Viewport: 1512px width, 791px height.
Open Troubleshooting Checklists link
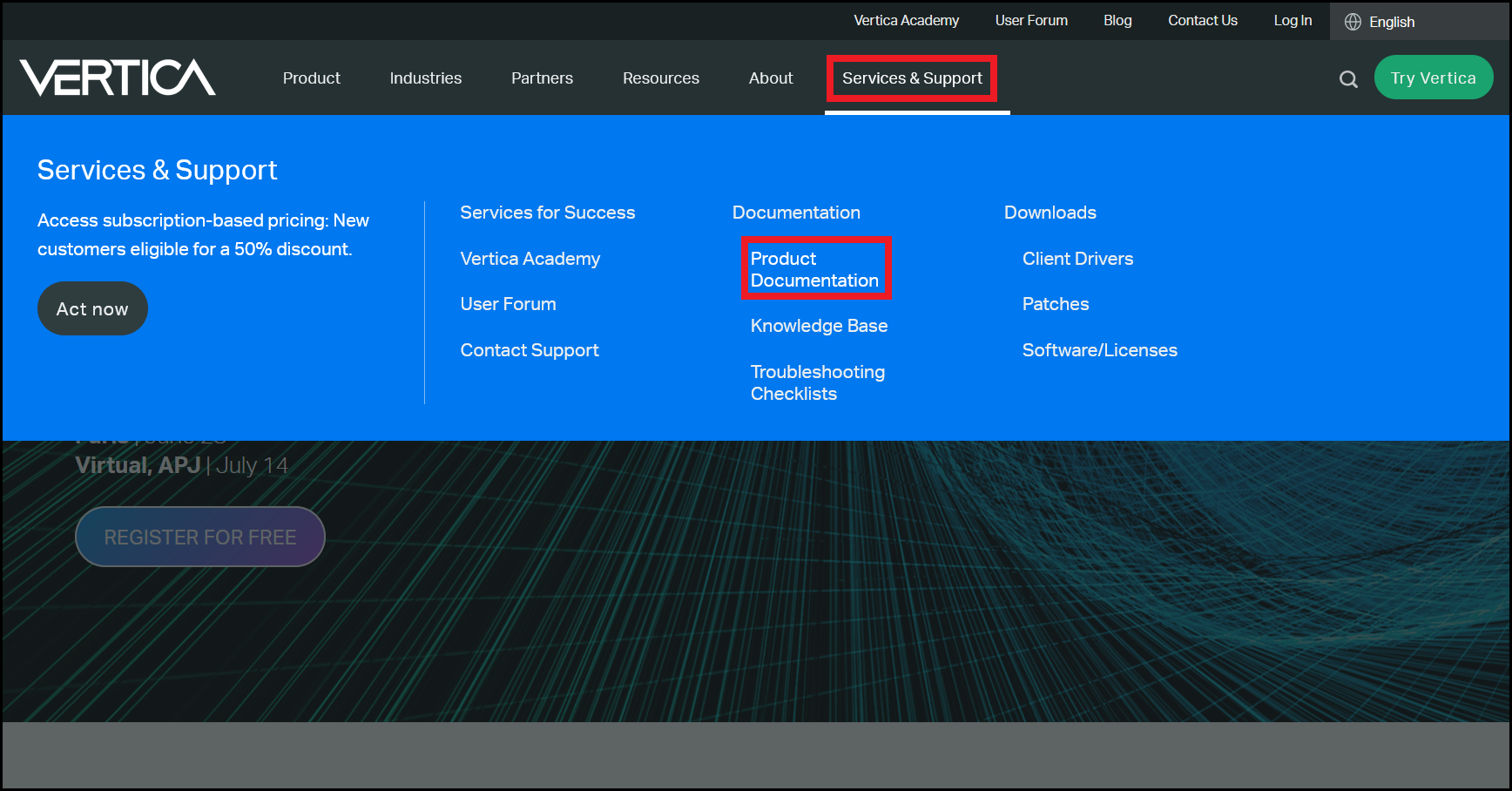pyautogui.click(x=818, y=382)
